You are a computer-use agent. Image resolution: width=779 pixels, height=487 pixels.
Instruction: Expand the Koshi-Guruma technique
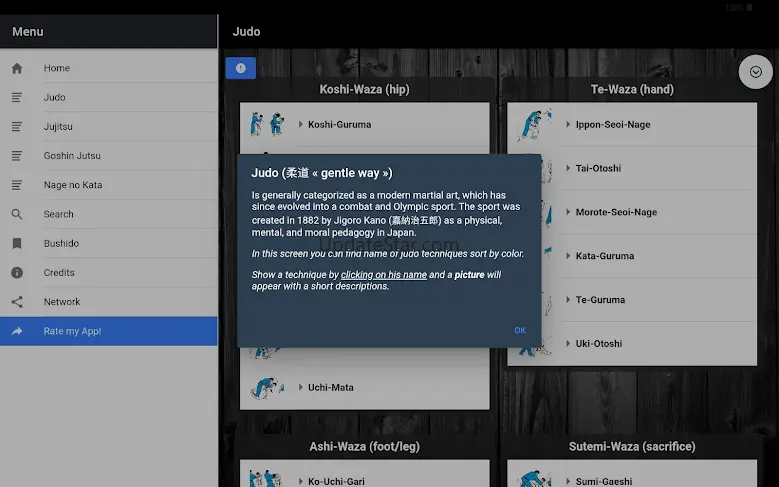[x=339, y=125]
